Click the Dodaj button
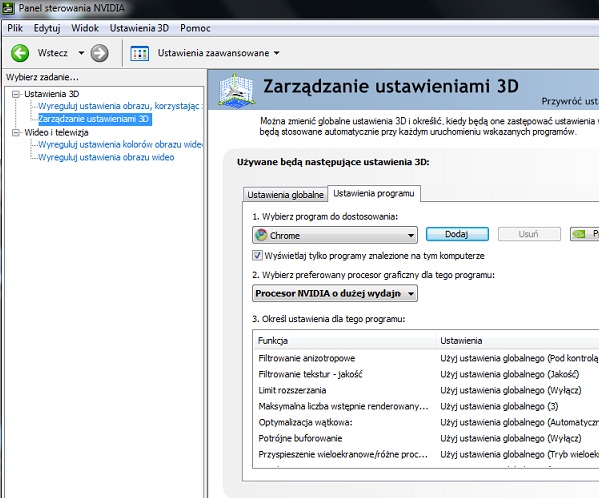Screen dimensions: 599x498 [457, 234]
